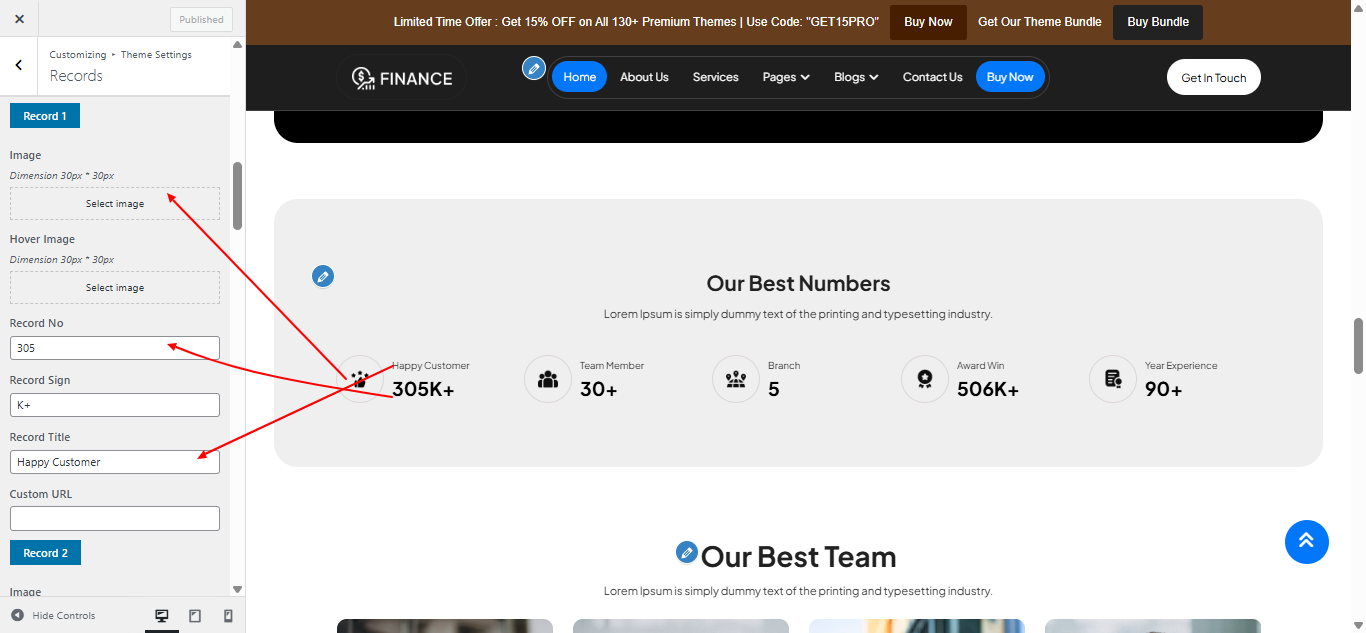Open the About Us menu item
This screenshot has width=1366, height=633.
click(644, 77)
